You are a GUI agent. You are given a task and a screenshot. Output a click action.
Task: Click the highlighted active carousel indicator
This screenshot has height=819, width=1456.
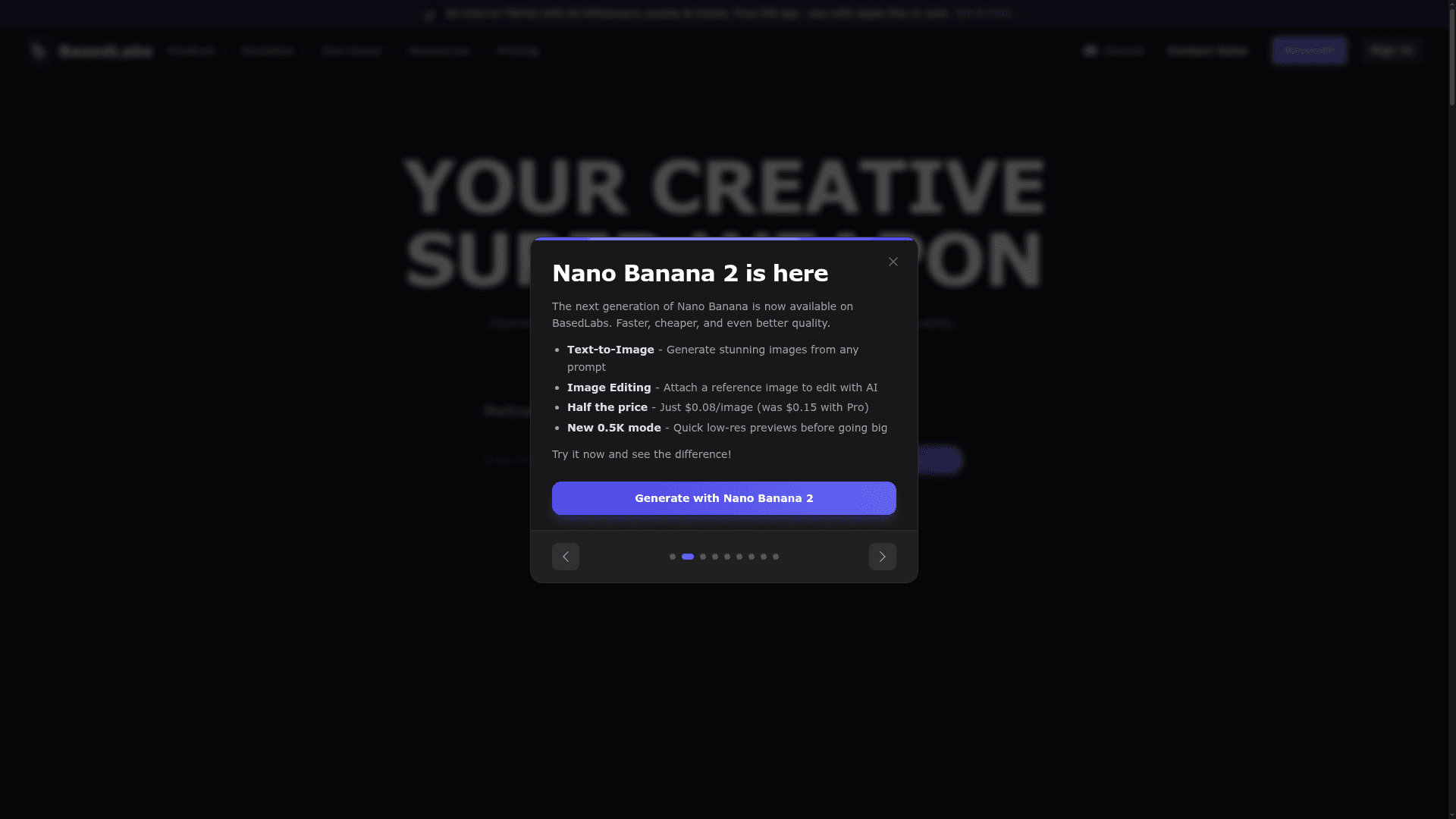688,557
